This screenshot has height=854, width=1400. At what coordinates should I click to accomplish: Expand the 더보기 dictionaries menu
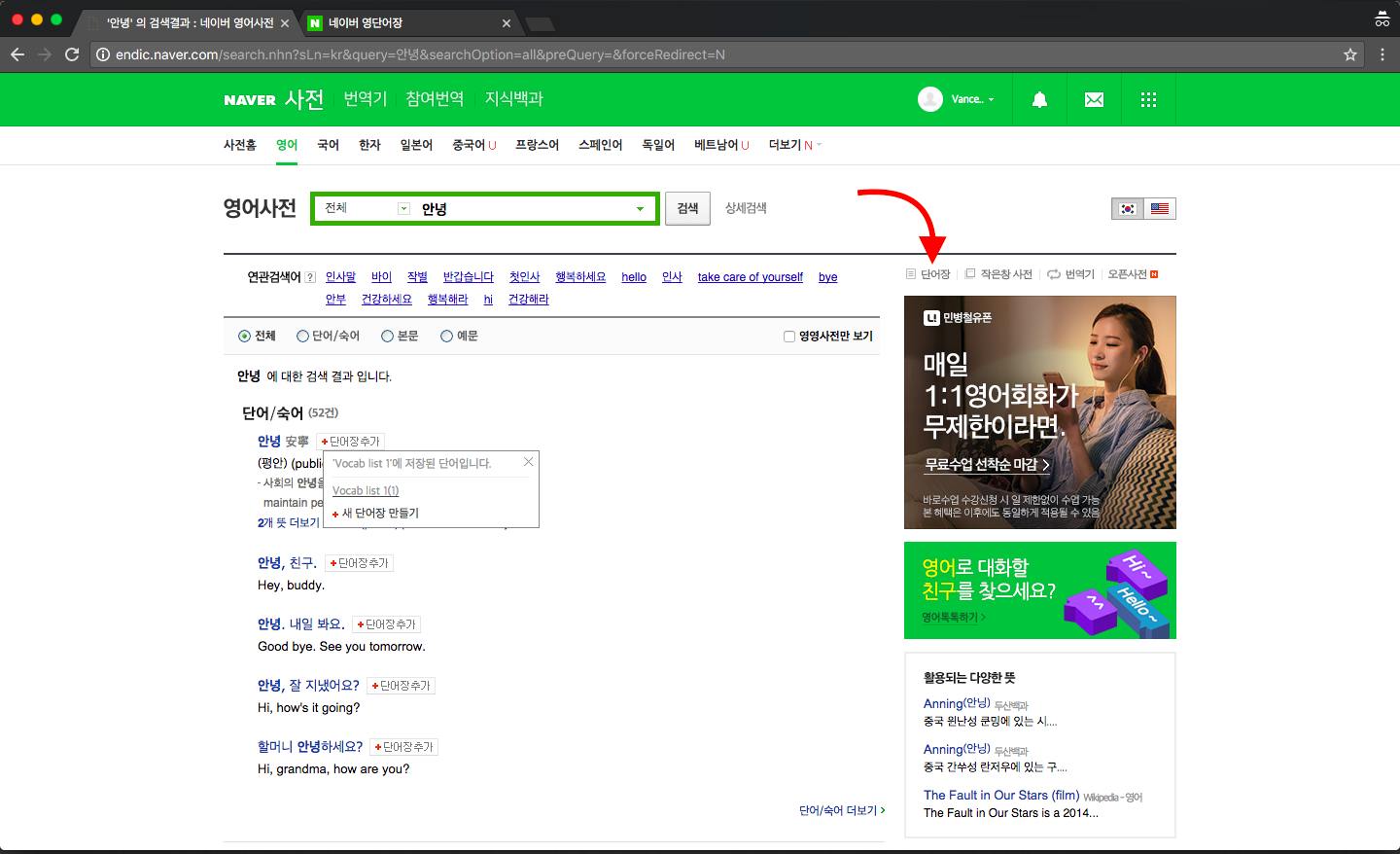794,145
